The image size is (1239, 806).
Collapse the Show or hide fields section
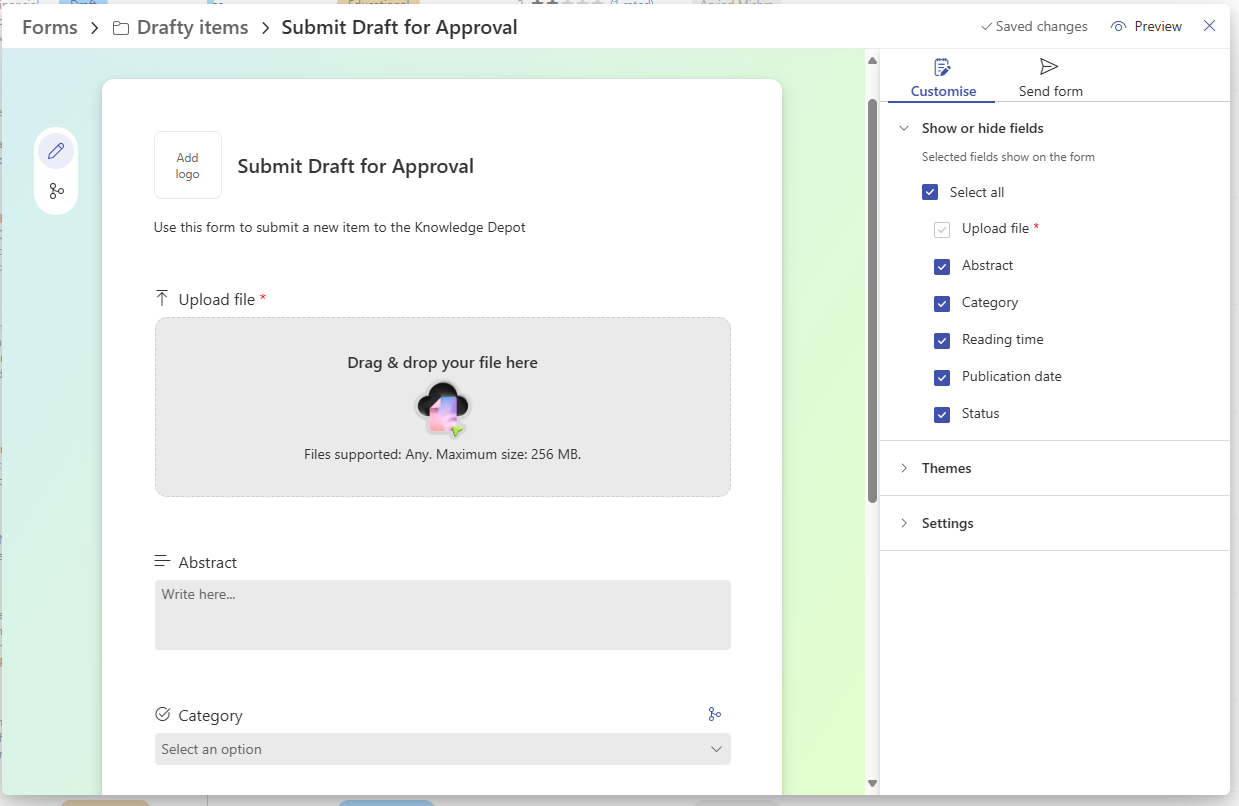tap(904, 128)
